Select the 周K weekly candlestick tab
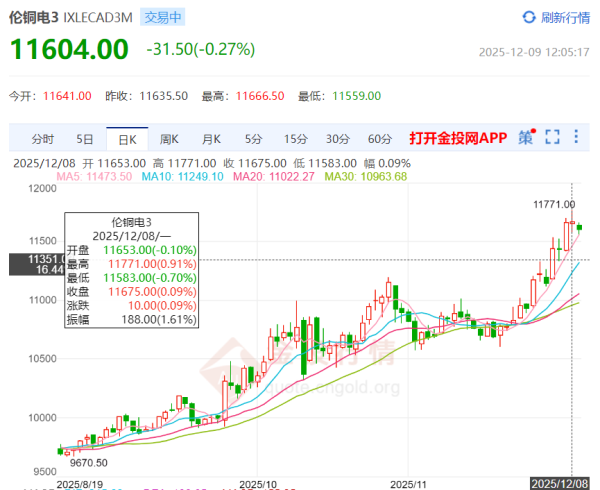This screenshot has height=490, width=600. (x=169, y=139)
